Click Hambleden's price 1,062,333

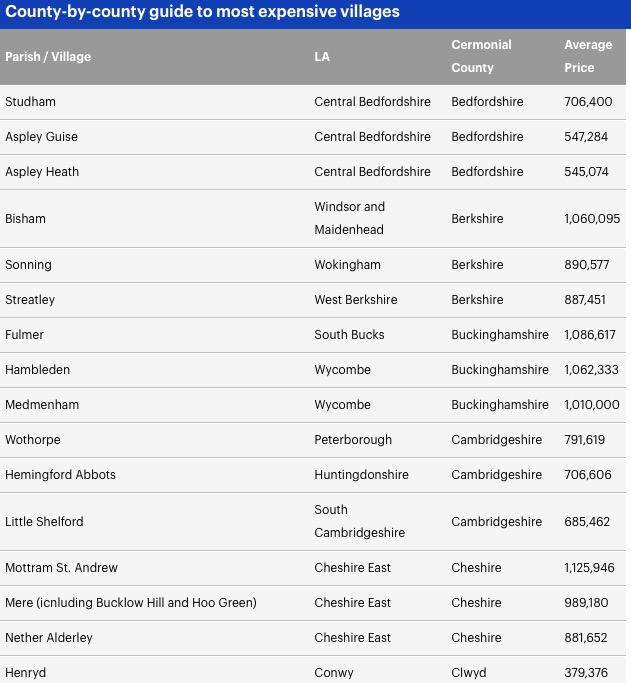click(x=591, y=369)
